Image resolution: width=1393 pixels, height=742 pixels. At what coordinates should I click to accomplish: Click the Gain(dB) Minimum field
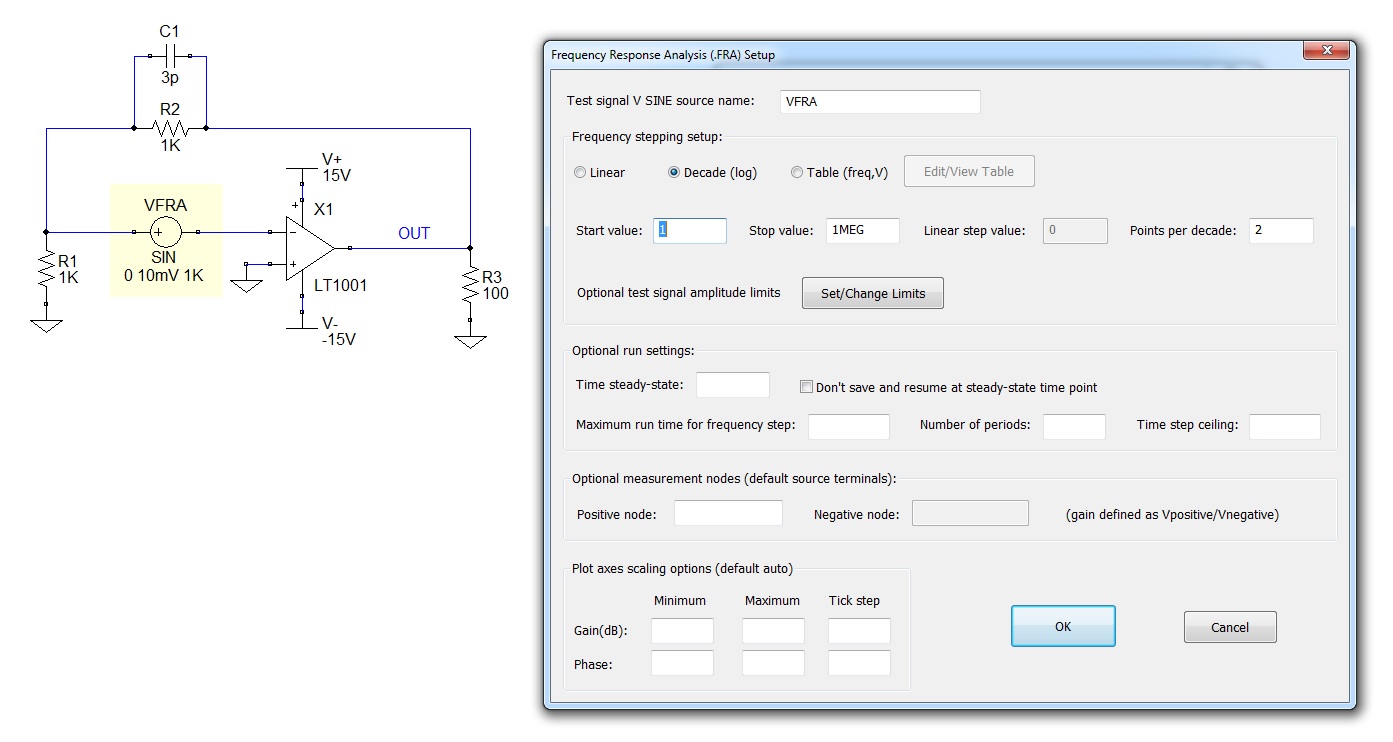coord(682,631)
